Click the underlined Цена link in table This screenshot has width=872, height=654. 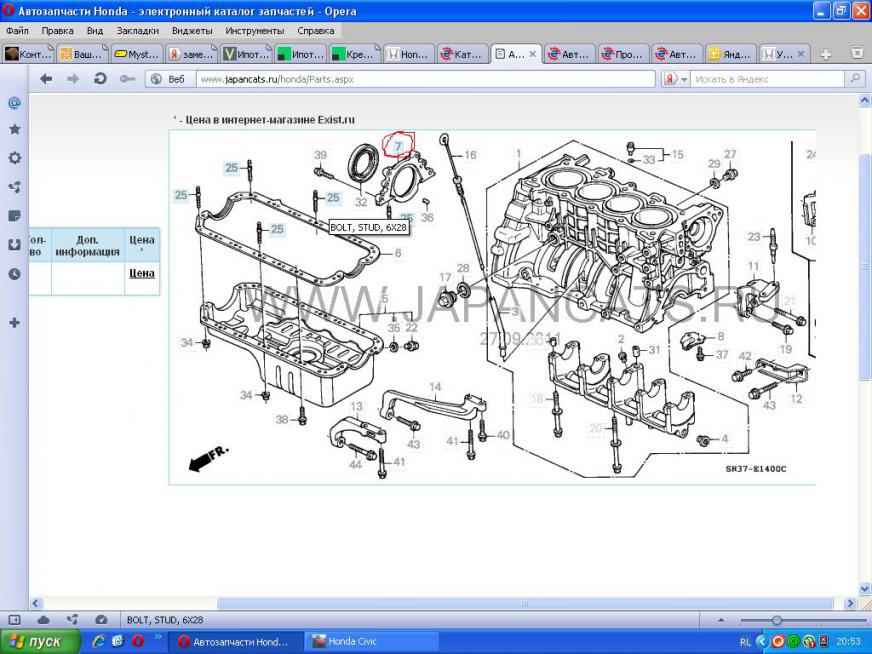pos(141,273)
